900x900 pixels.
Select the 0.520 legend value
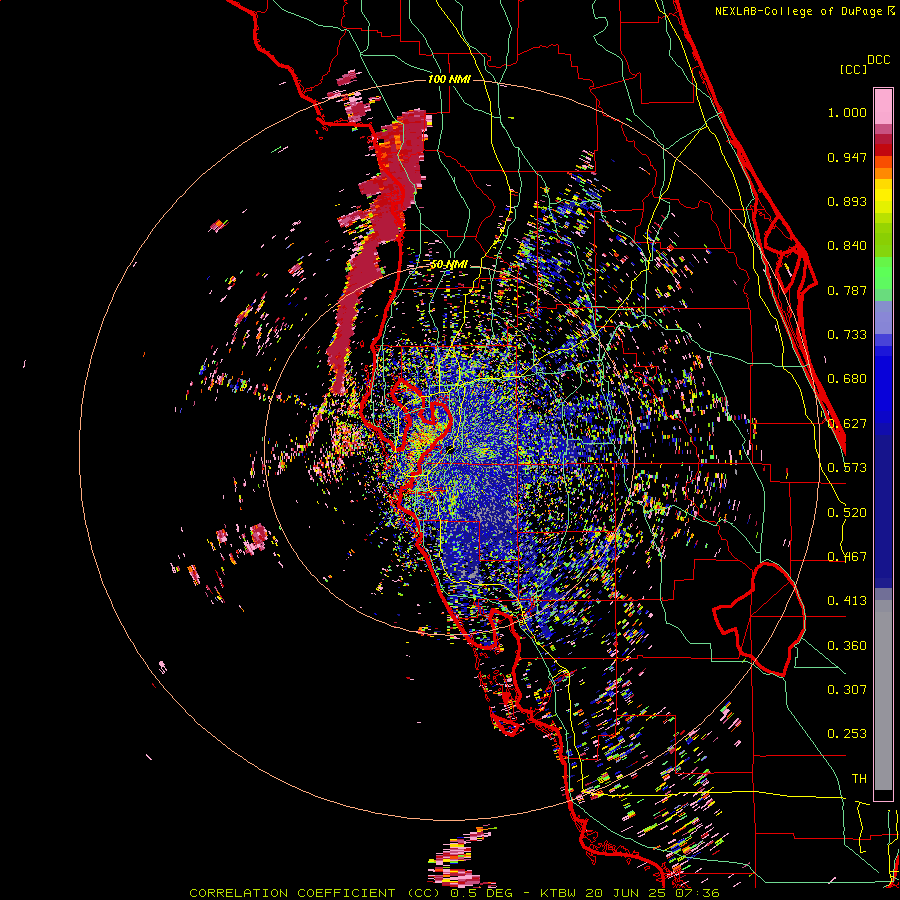pos(847,513)
